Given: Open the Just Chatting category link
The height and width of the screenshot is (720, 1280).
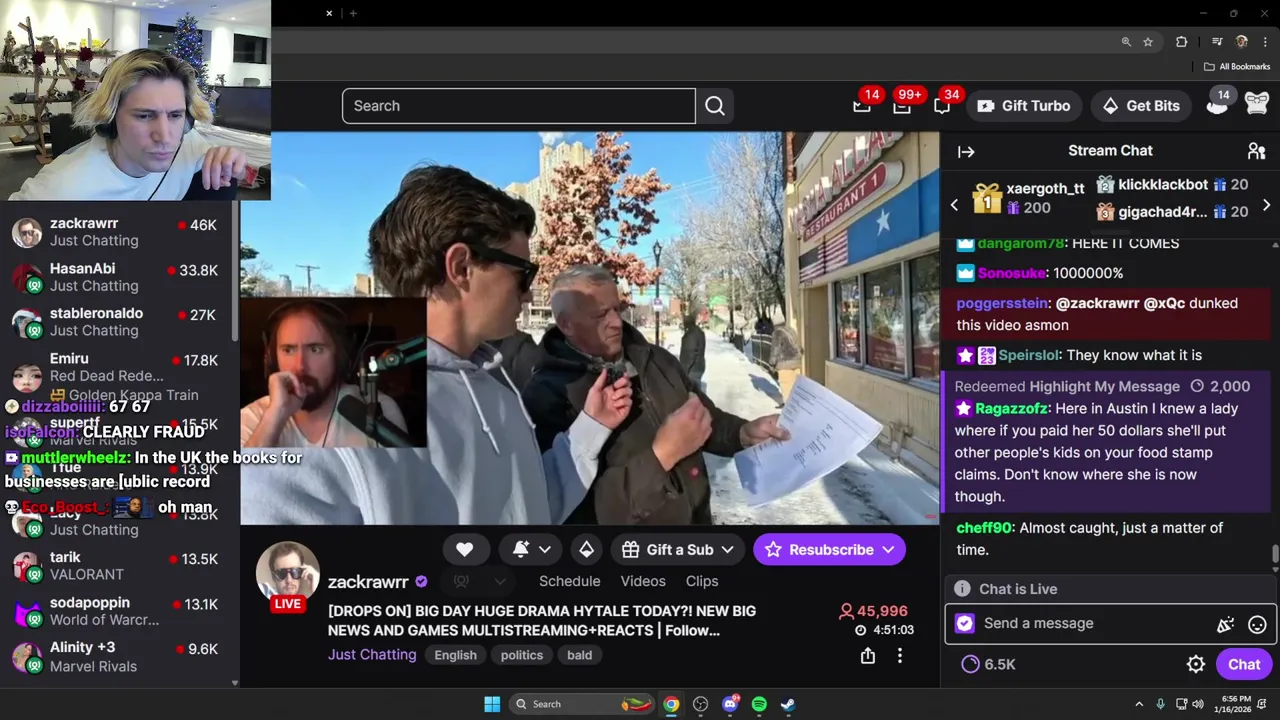Looking at the screenshot, I should coord(372,655).
